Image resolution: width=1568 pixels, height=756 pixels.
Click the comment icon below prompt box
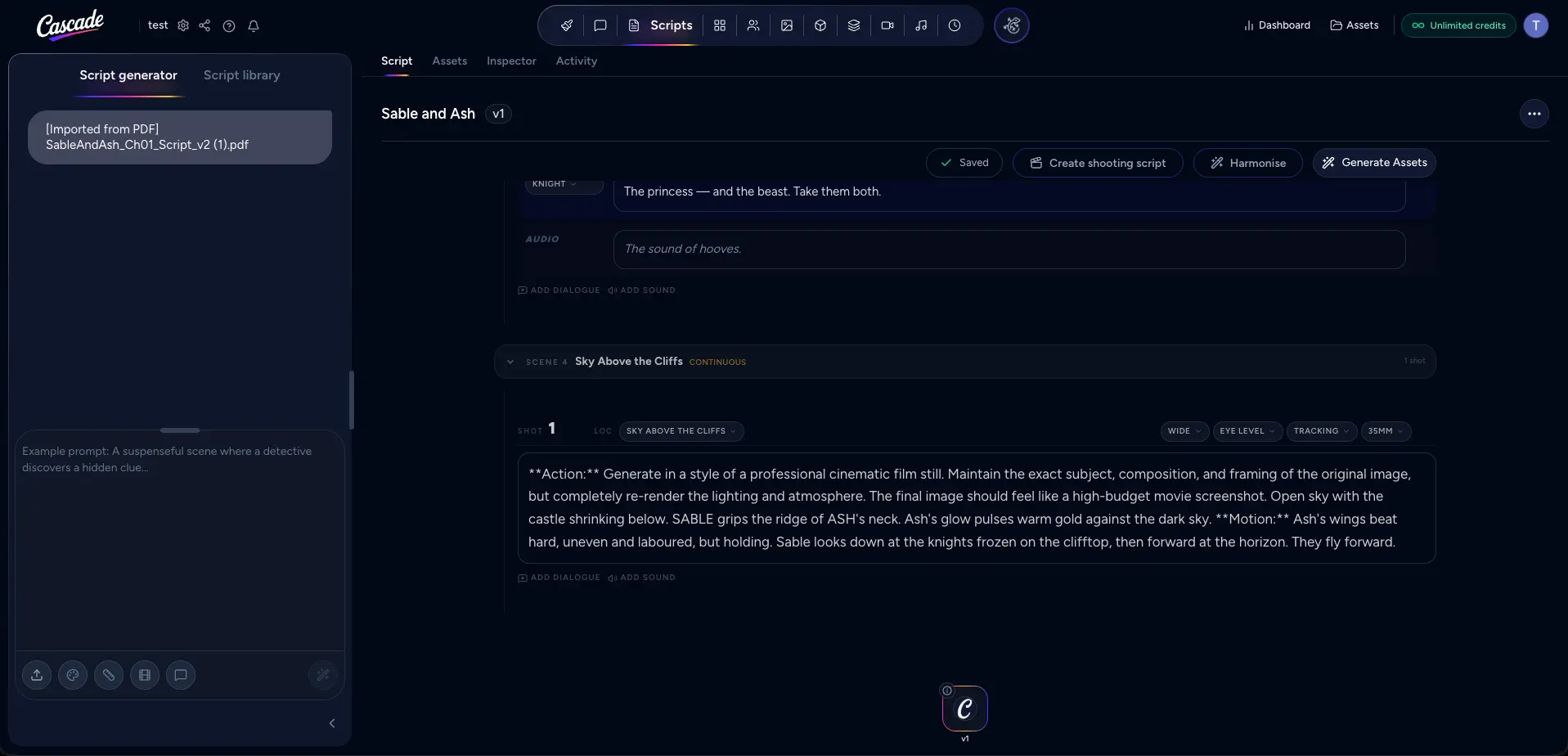181,675
